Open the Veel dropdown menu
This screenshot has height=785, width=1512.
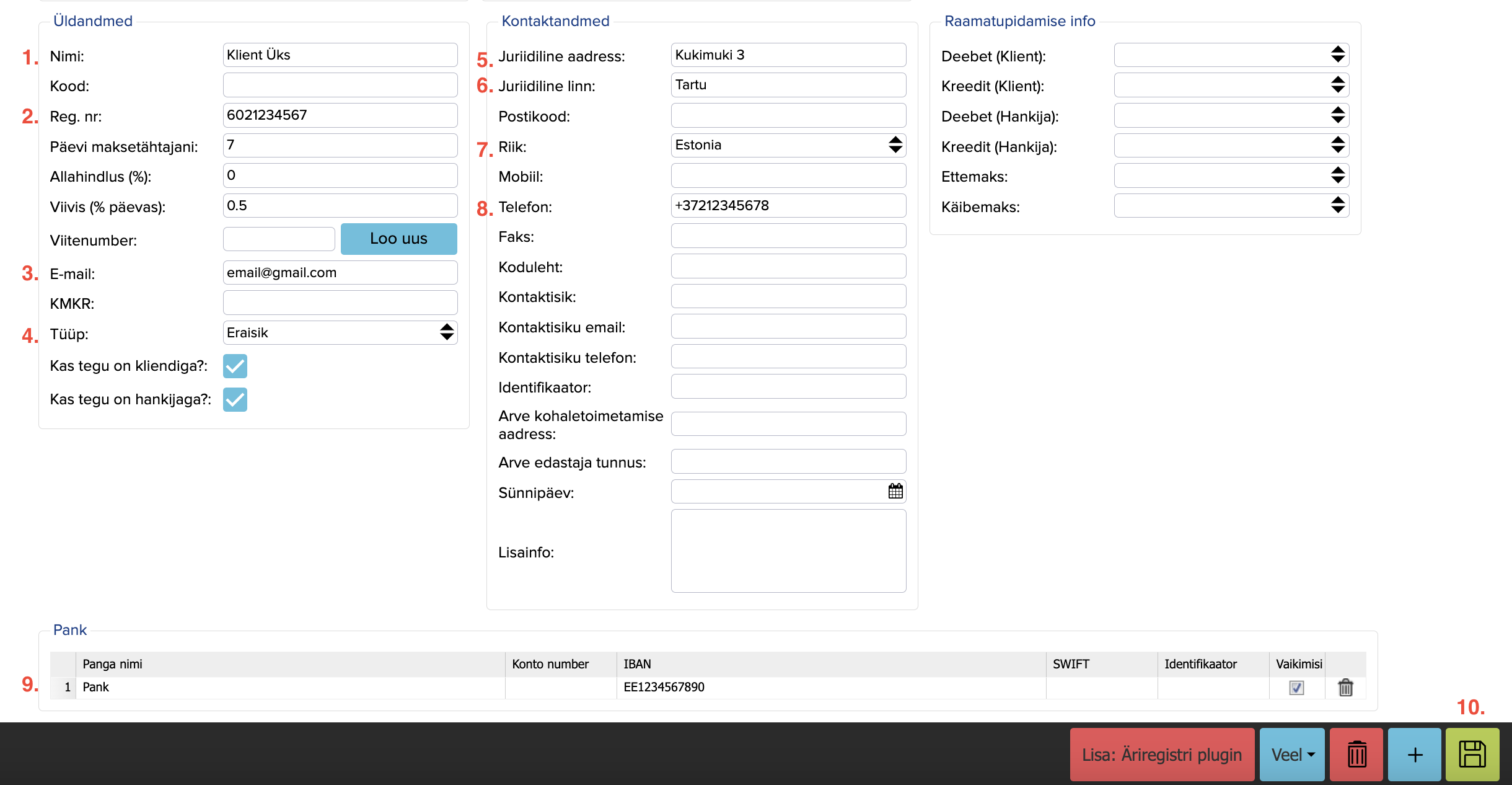pyautogui.click(x=1292, y=754)
